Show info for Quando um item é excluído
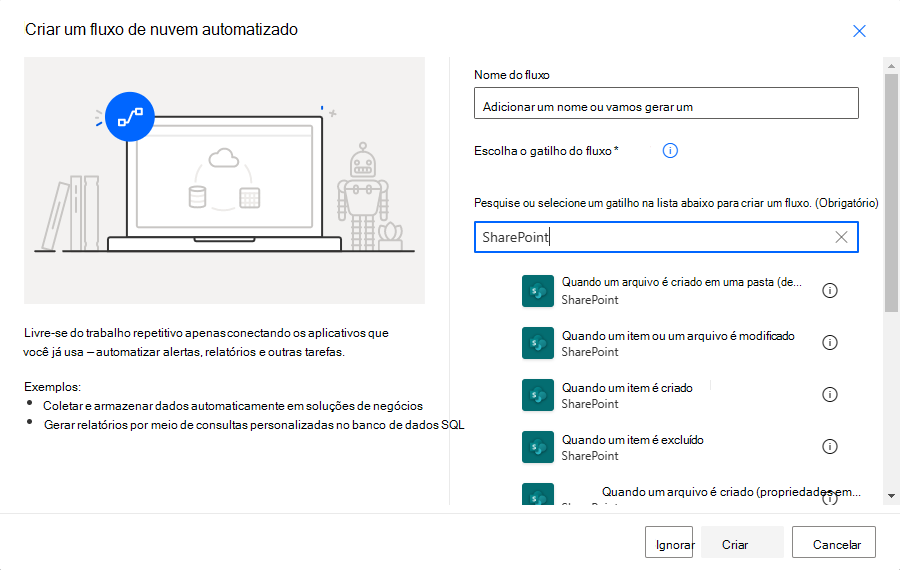Viewport: 900px width, 571px height. (829, 446)
